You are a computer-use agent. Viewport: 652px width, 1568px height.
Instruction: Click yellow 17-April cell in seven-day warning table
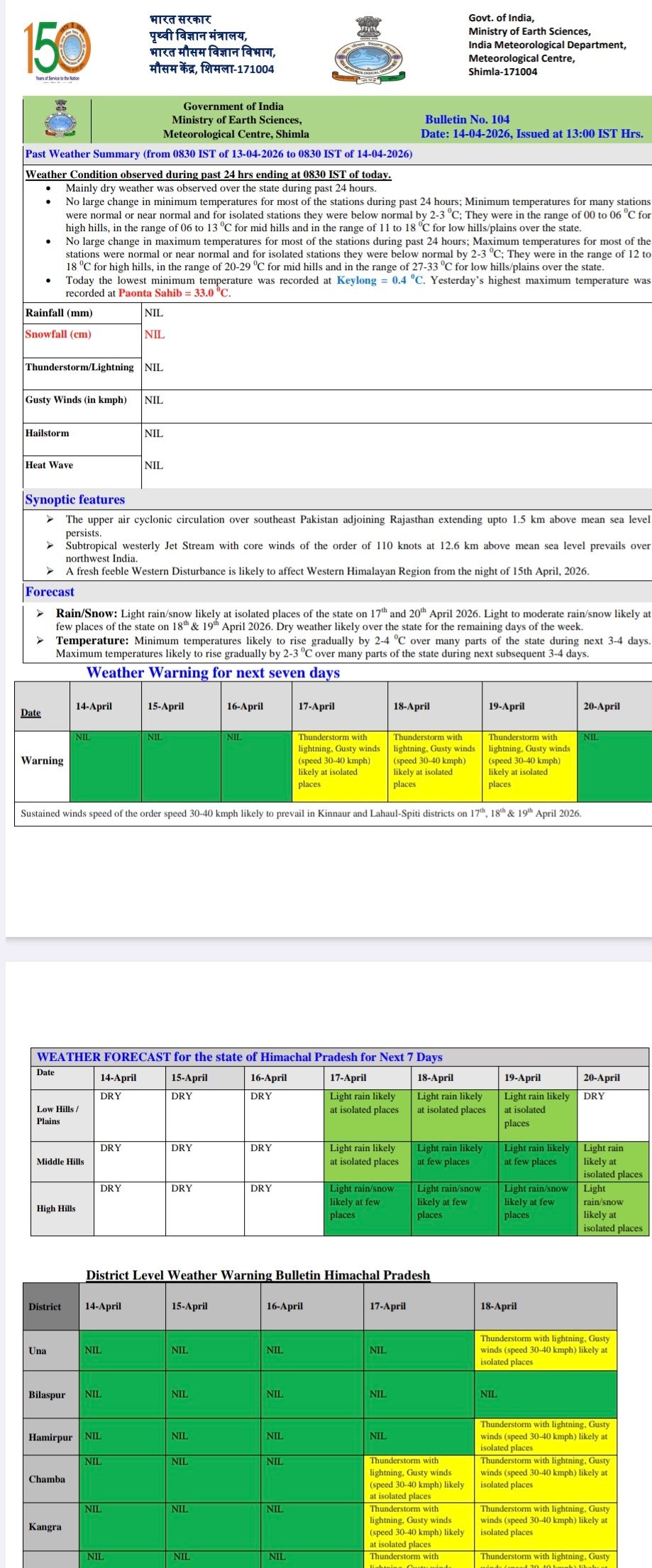point(339,766)
